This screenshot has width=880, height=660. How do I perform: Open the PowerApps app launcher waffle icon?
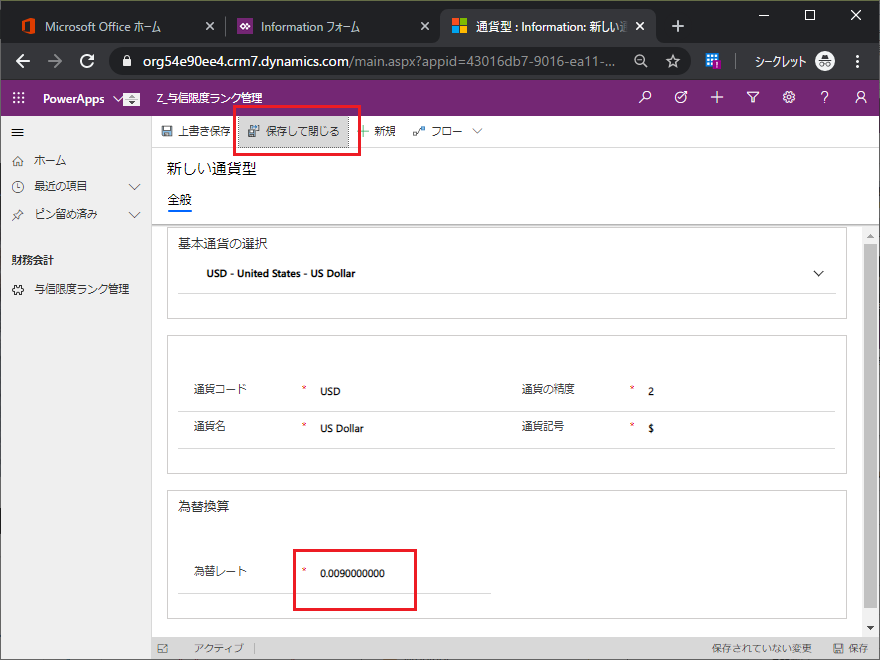point(18,98)
